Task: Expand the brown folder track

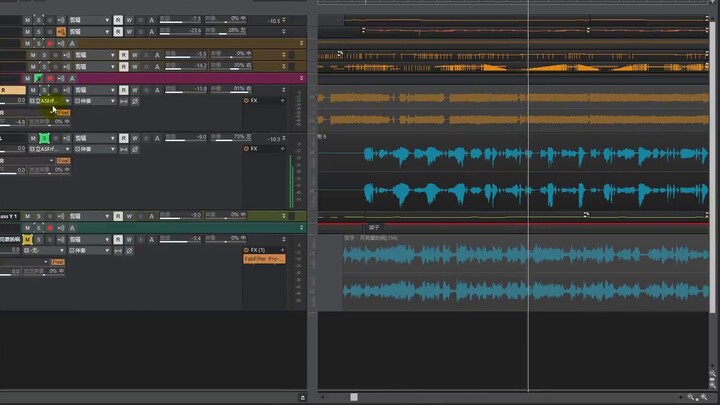Action: pos(301,43)
